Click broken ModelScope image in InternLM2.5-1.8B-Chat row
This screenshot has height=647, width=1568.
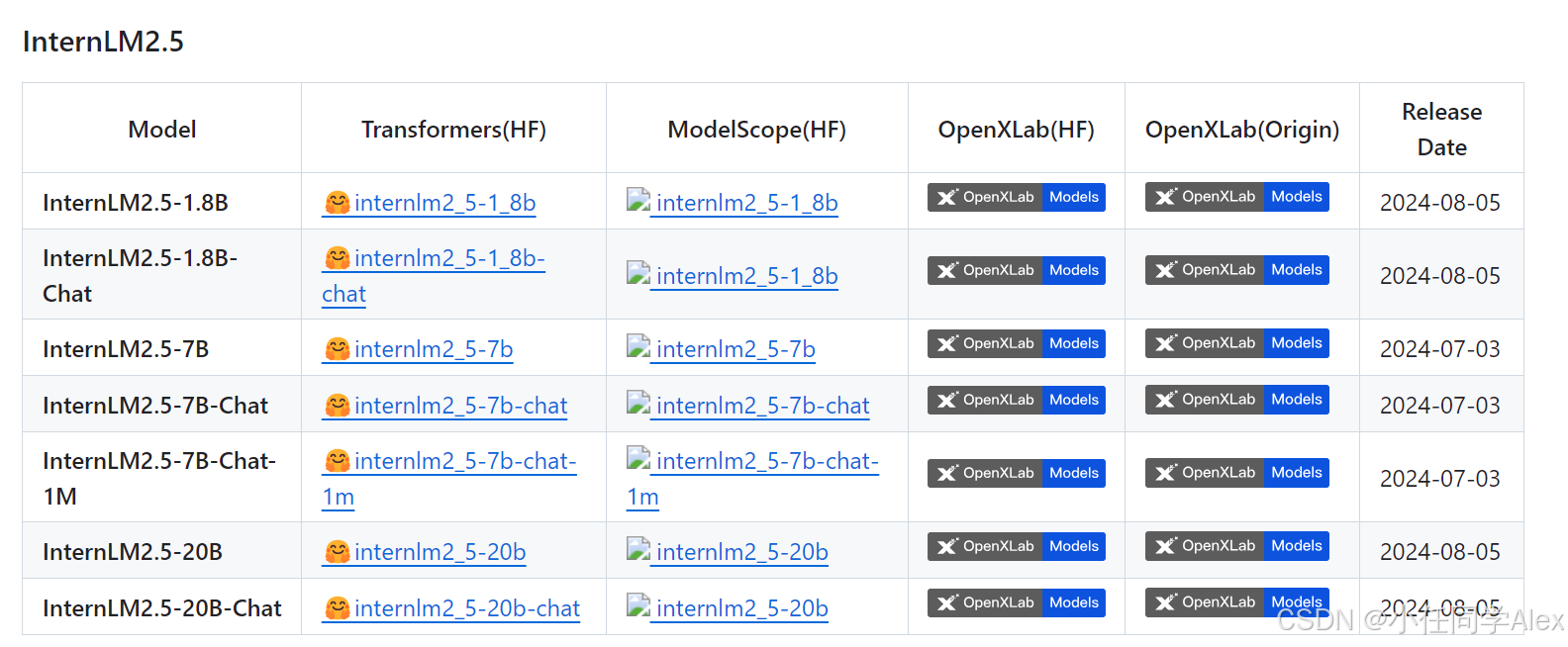click(x=638, y=273)
